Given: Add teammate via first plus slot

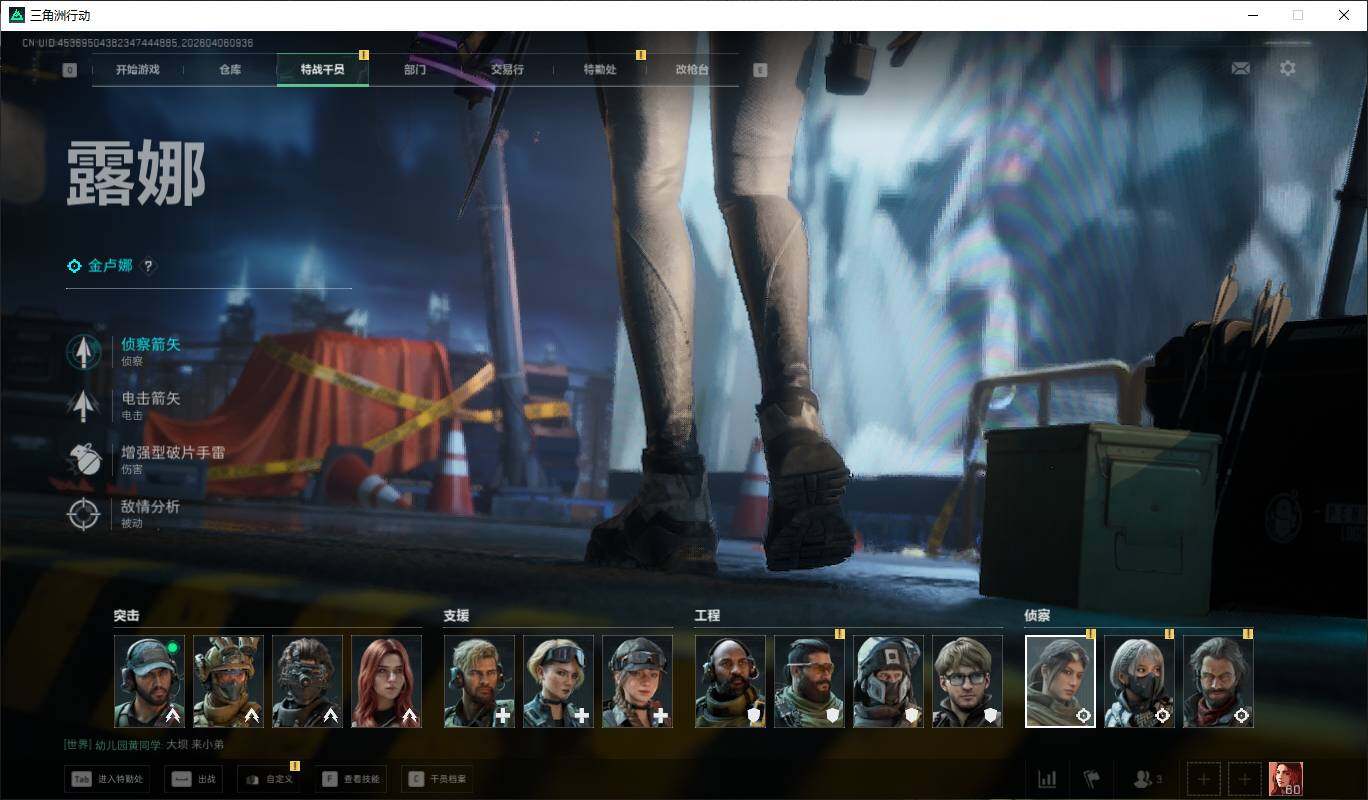Looking at the screenshot, I should [1204, 779].
